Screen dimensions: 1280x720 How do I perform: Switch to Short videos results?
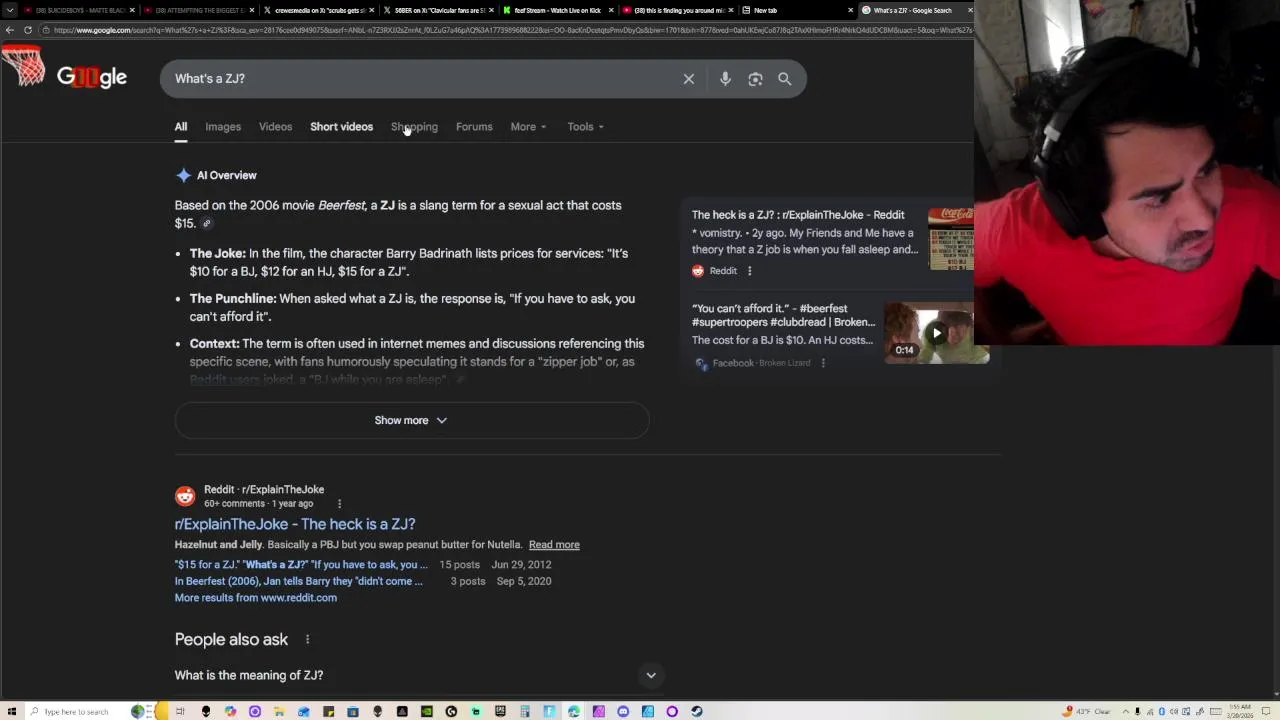(341, 127)
